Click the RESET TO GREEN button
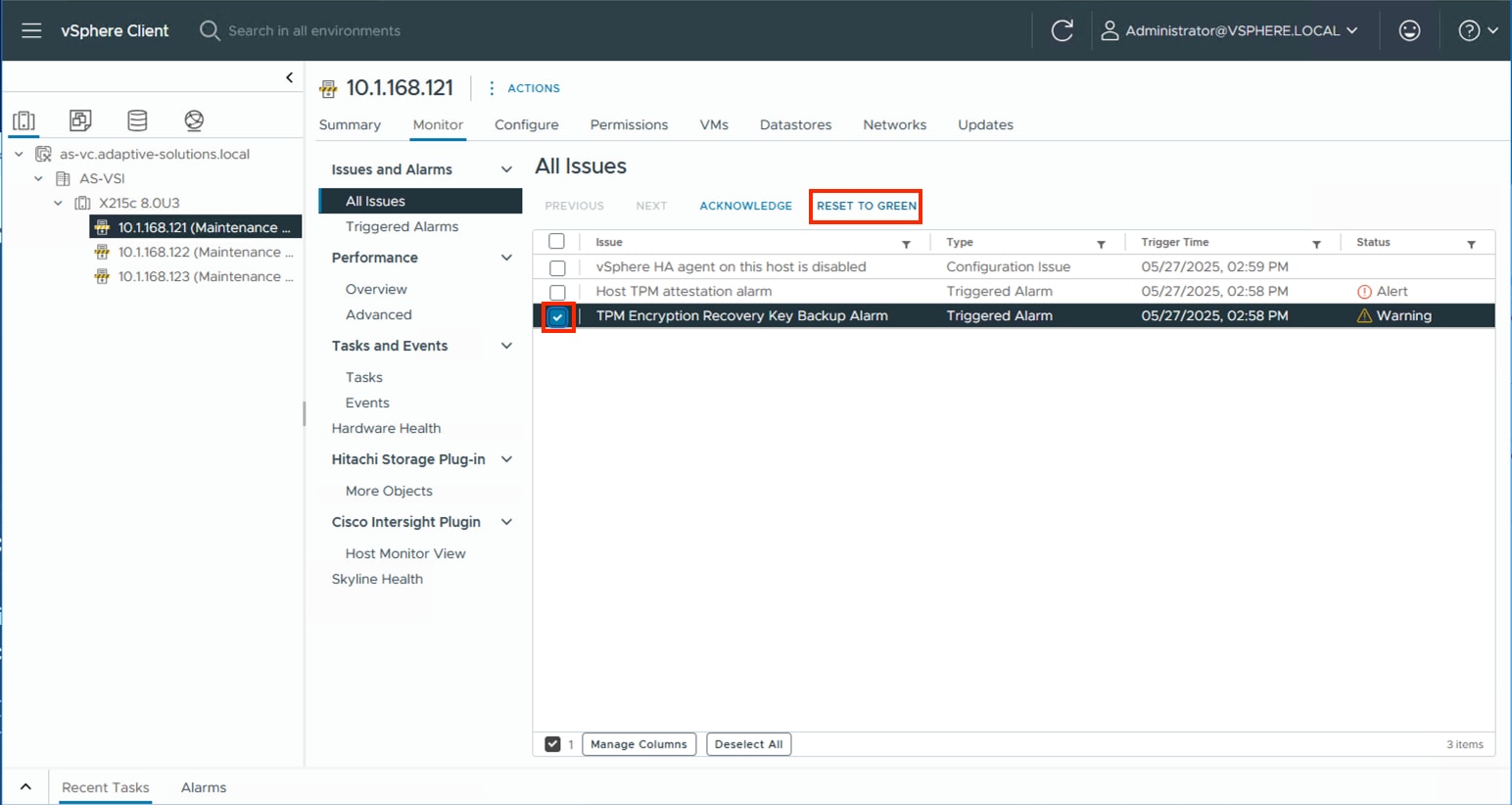 point(865,206)
